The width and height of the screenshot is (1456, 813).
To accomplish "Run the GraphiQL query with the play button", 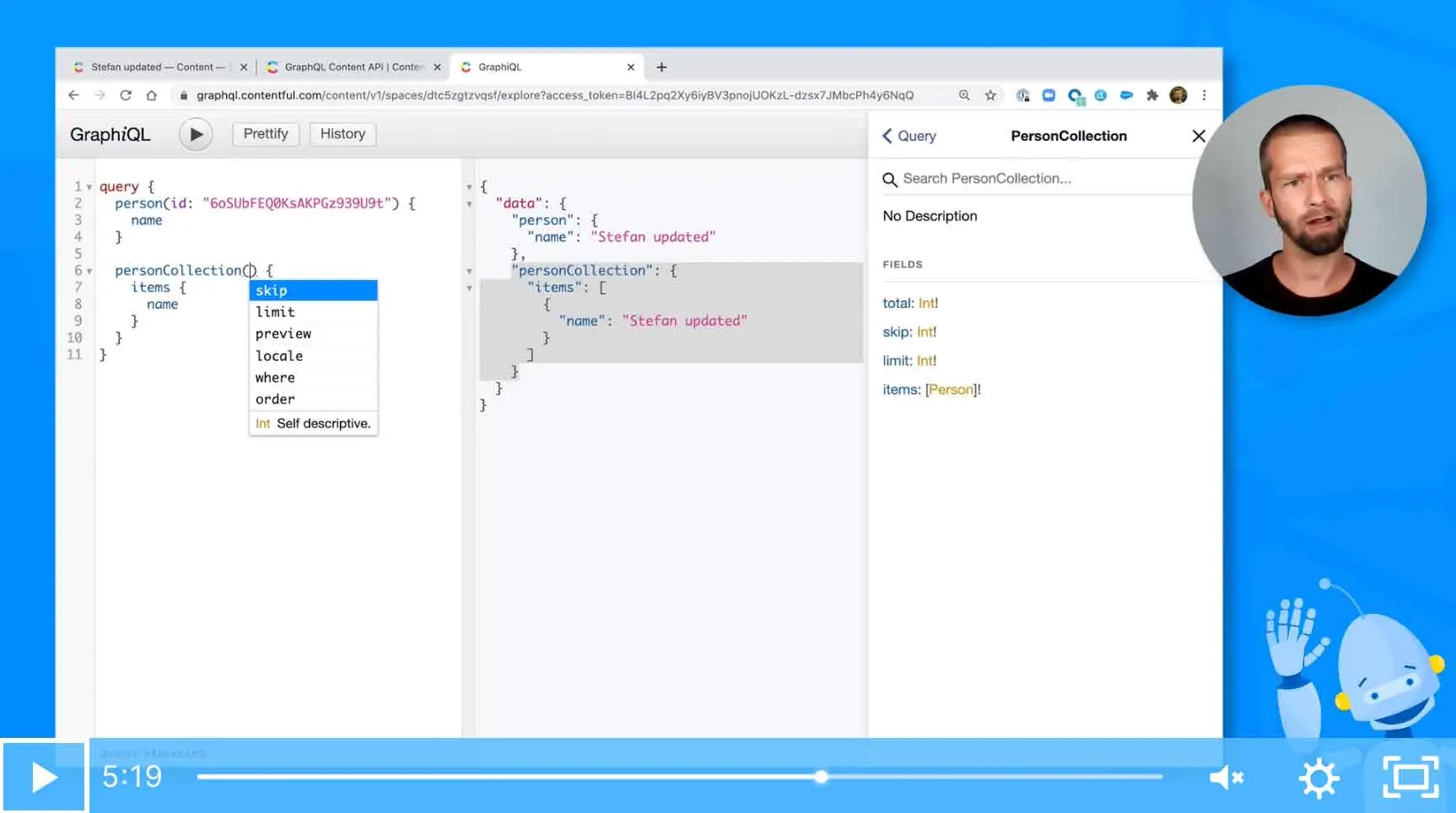I will point(196,134).
